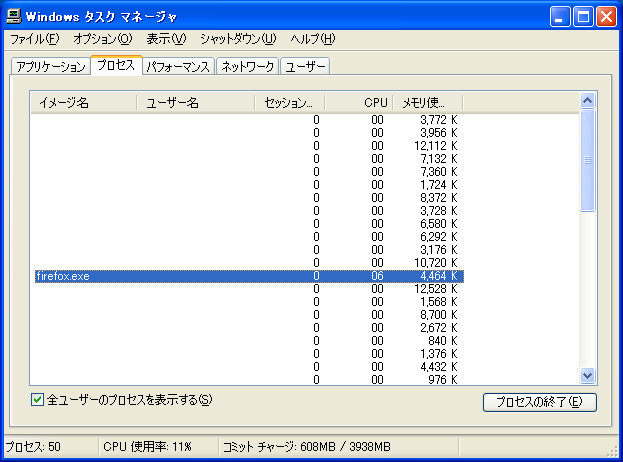623x462 pixels.
Task: Sort by イメージ名 column header
Action: (x=83, y=103)
